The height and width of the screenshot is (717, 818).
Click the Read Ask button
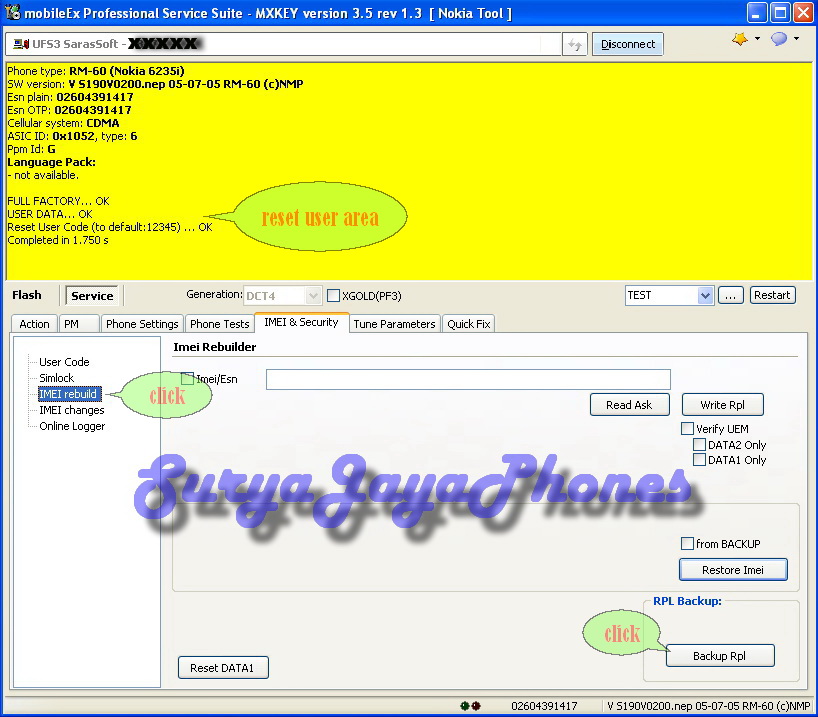click(x=629, y=405)
